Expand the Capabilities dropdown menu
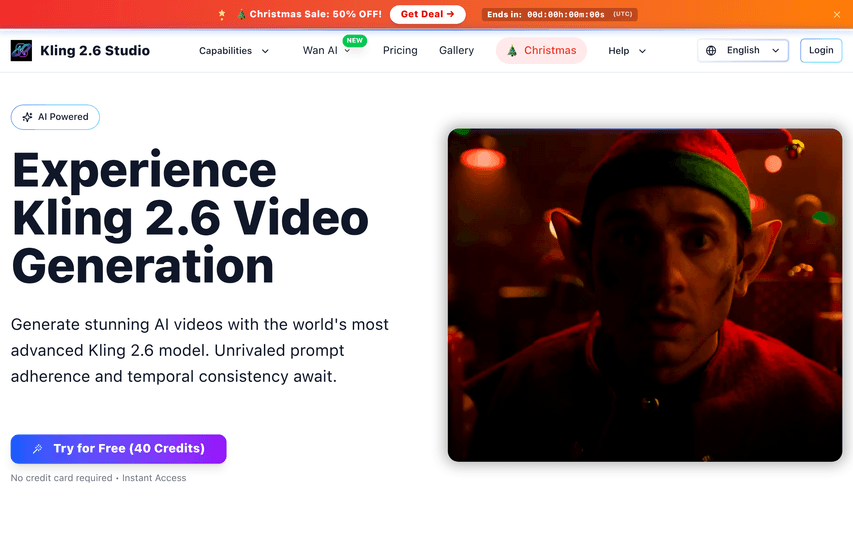 click(x=265, y=51)
